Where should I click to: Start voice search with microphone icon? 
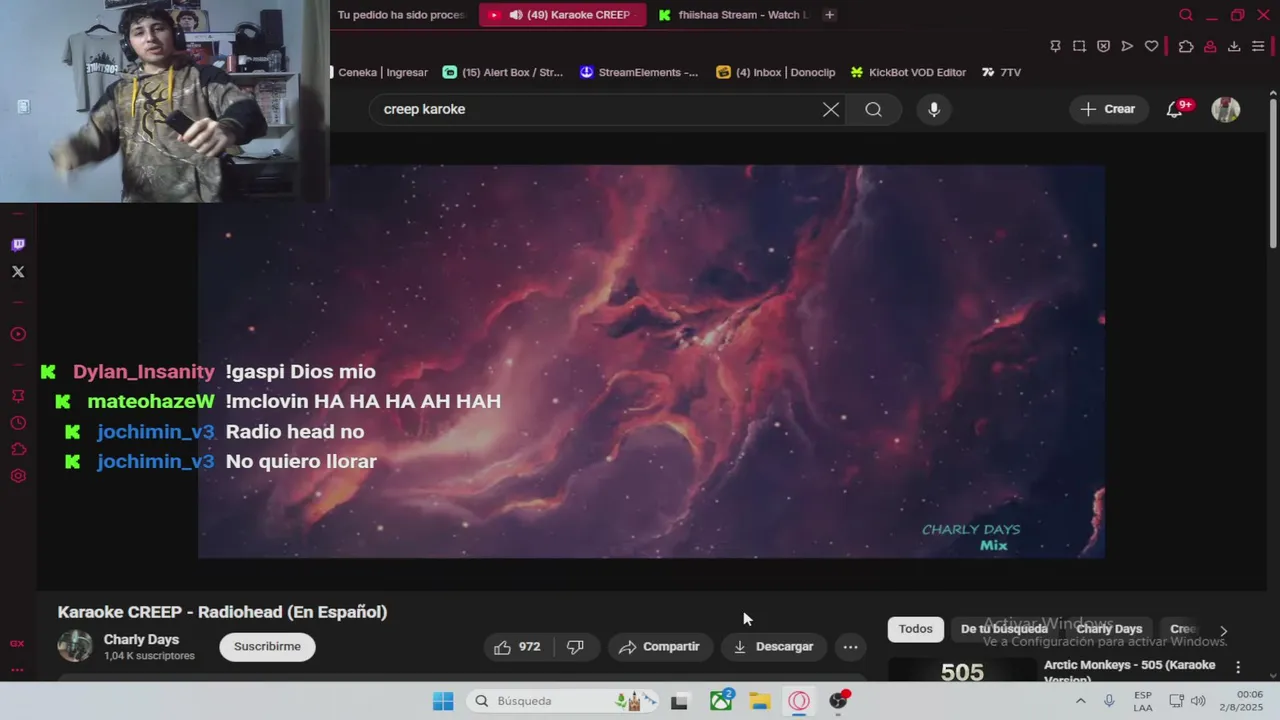tap(934, 109)
